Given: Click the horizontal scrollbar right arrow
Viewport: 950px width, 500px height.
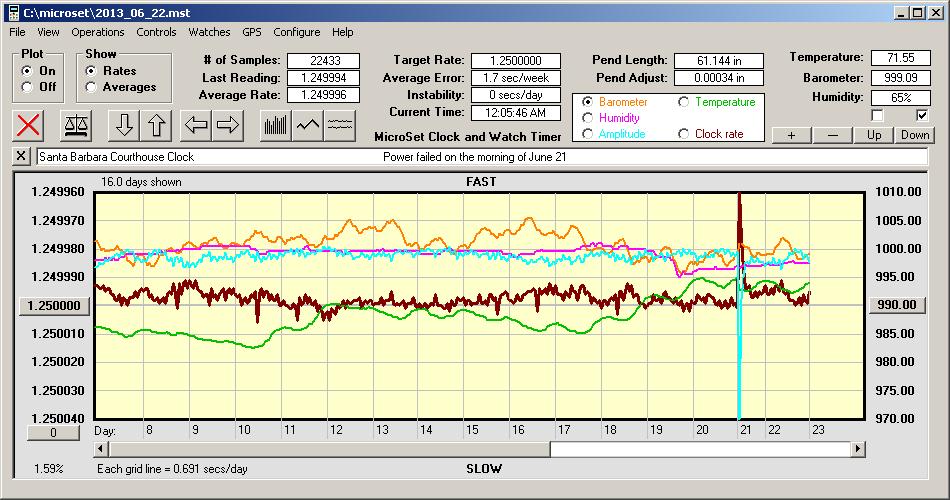Looking at the screenshot, I should pyautogui.click(x=857, y=449).
